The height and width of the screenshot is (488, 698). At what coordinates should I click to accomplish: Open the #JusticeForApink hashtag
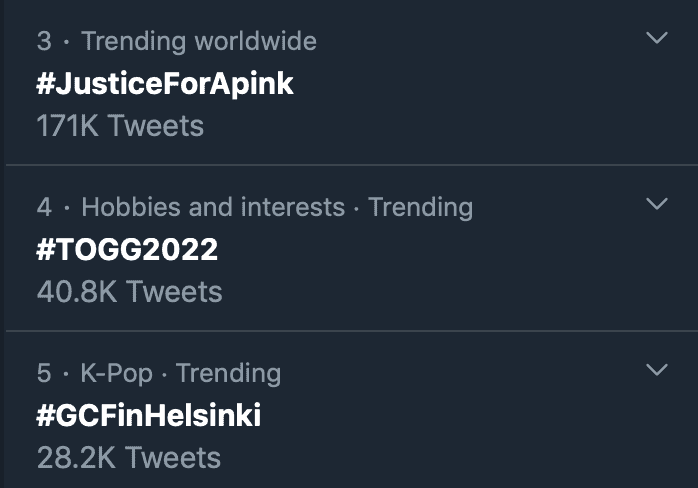[165, 83]
